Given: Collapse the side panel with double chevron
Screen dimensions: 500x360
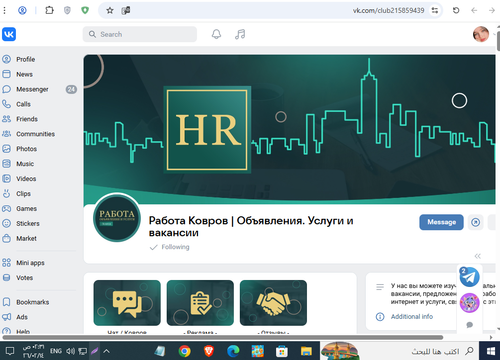Looking at the screenshot, I should pos(478,256).
